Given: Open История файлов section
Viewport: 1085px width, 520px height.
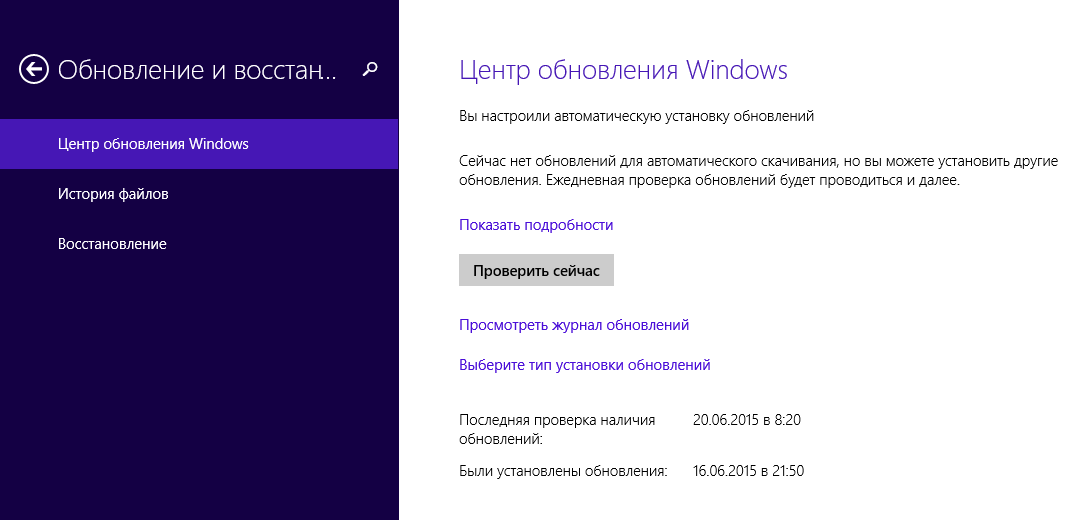Looking at the screenshot, I should pyautogui.click(x=199, y=194).
